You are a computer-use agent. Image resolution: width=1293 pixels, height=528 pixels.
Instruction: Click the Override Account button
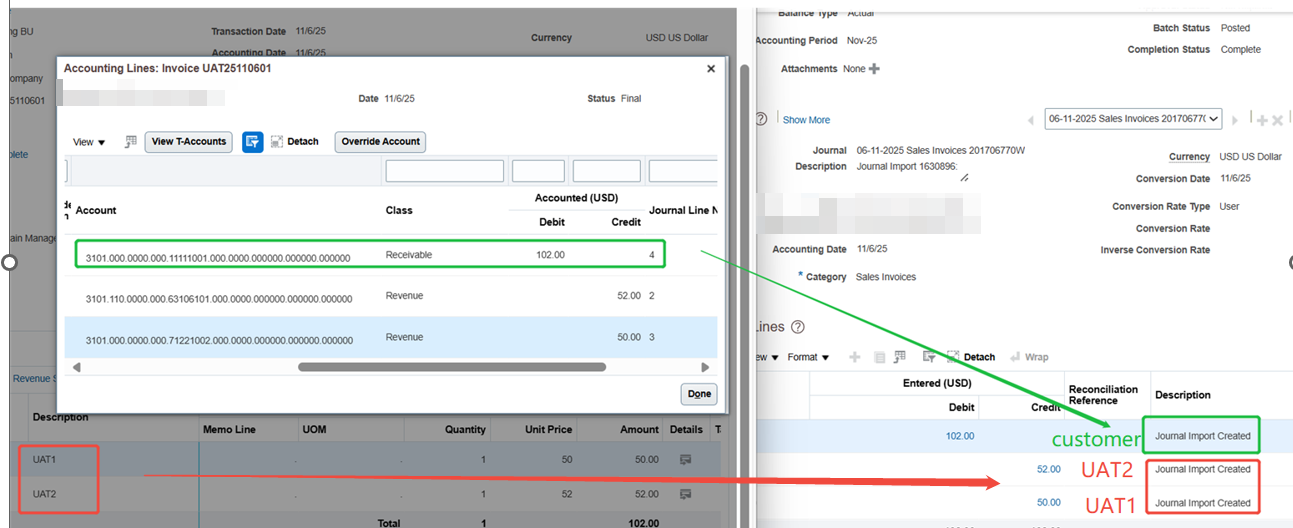point(380,142)
